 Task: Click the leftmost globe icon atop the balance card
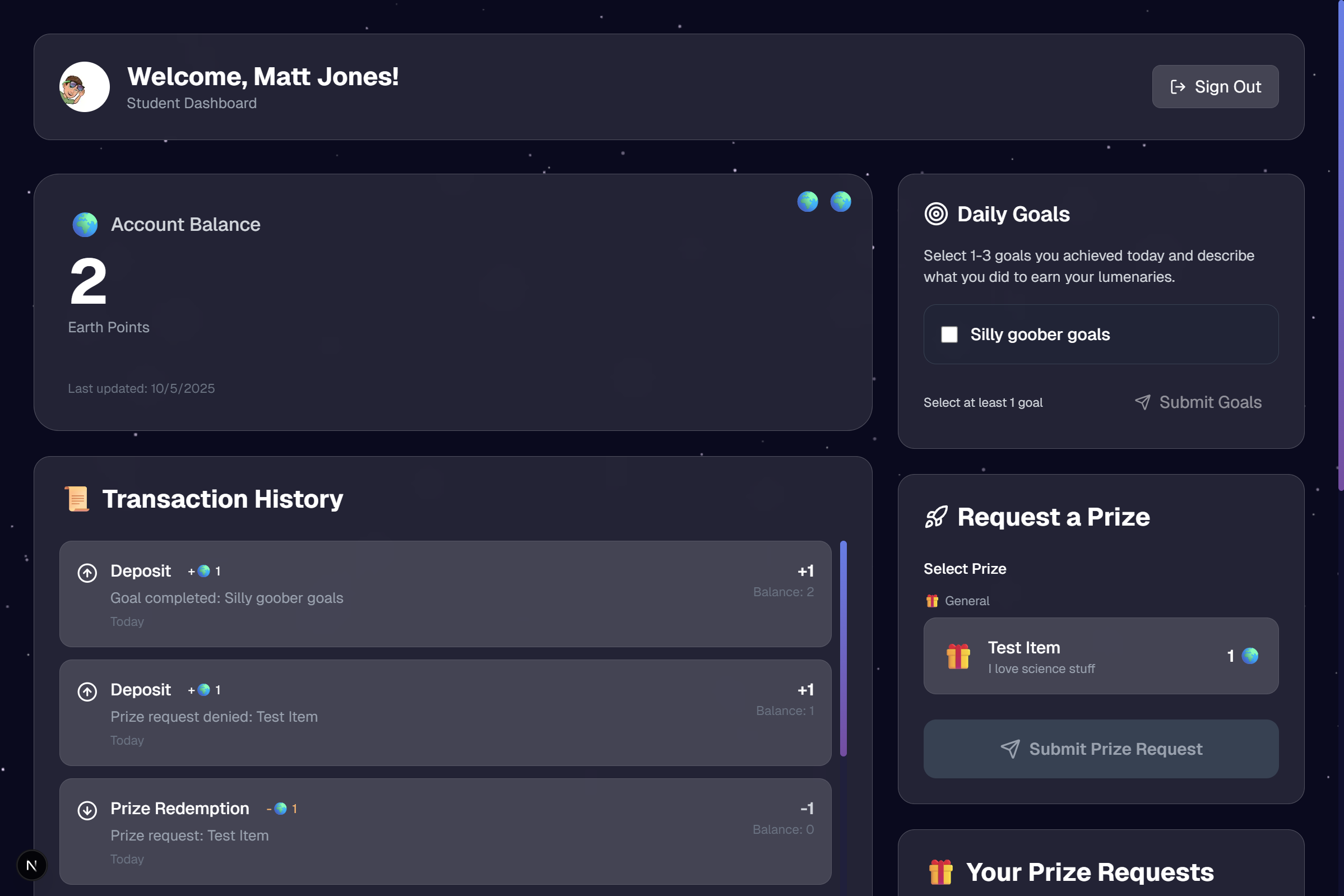808,202
